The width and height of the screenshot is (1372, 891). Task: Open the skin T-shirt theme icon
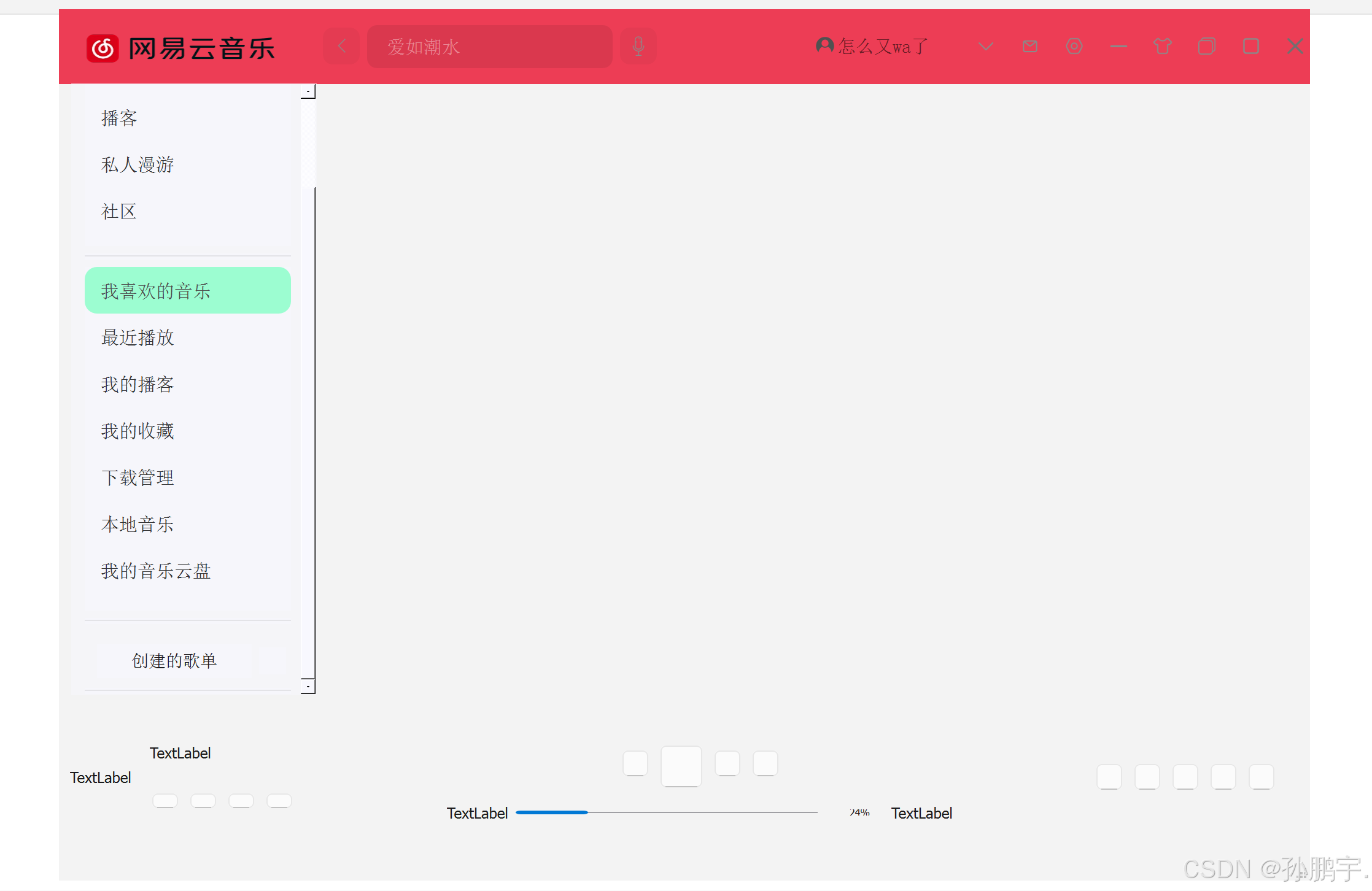1162,47
